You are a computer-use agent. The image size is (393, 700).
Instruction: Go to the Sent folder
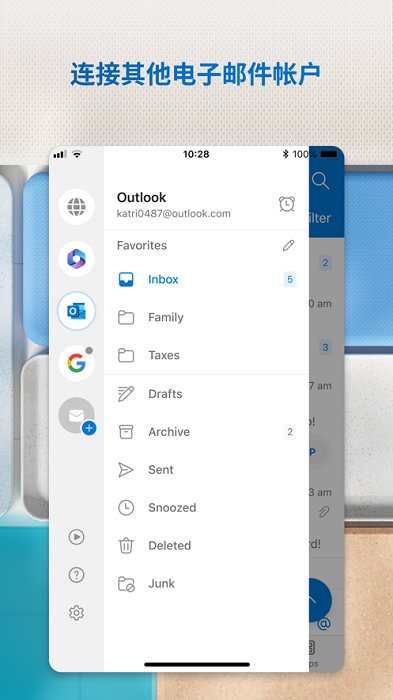pos(206,470)
